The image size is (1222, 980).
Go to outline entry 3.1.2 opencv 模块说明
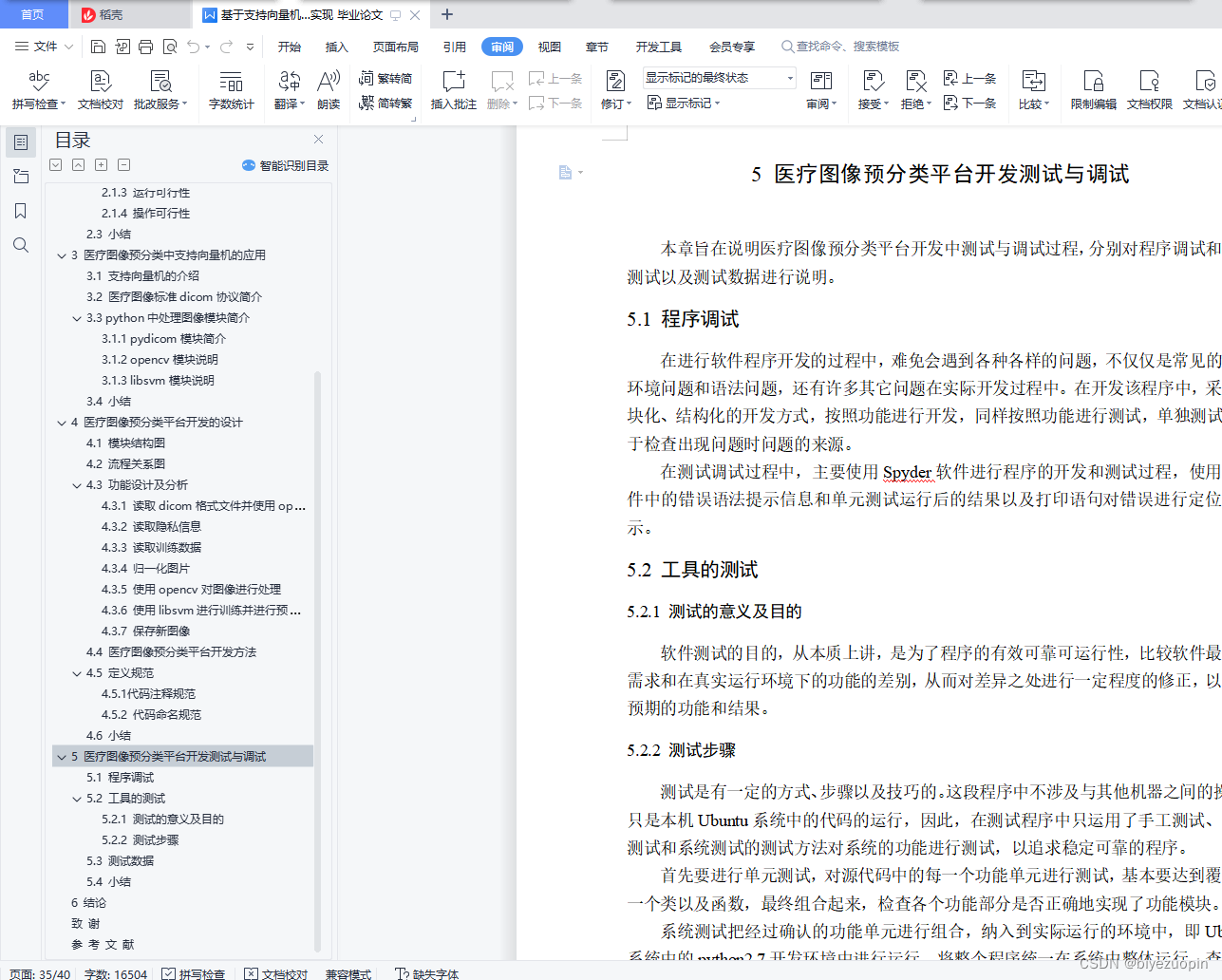tap(160, 360)
